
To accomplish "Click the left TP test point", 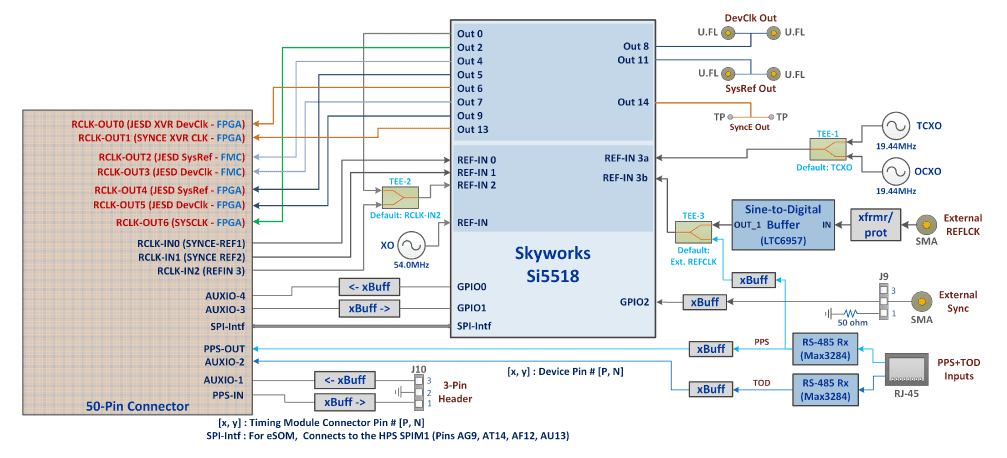I will (x=730, y=116).
